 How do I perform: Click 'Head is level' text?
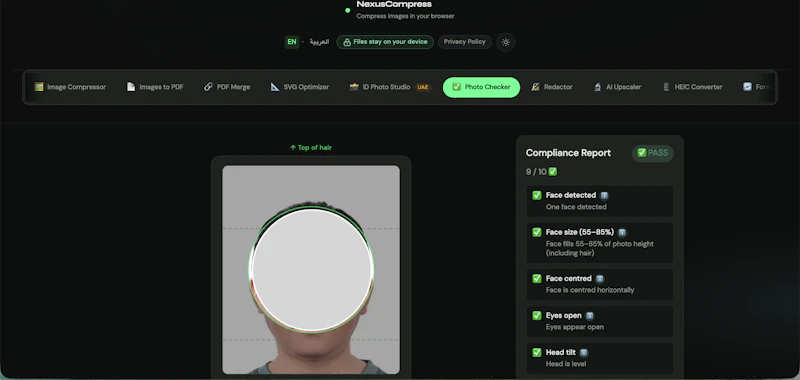566,364
